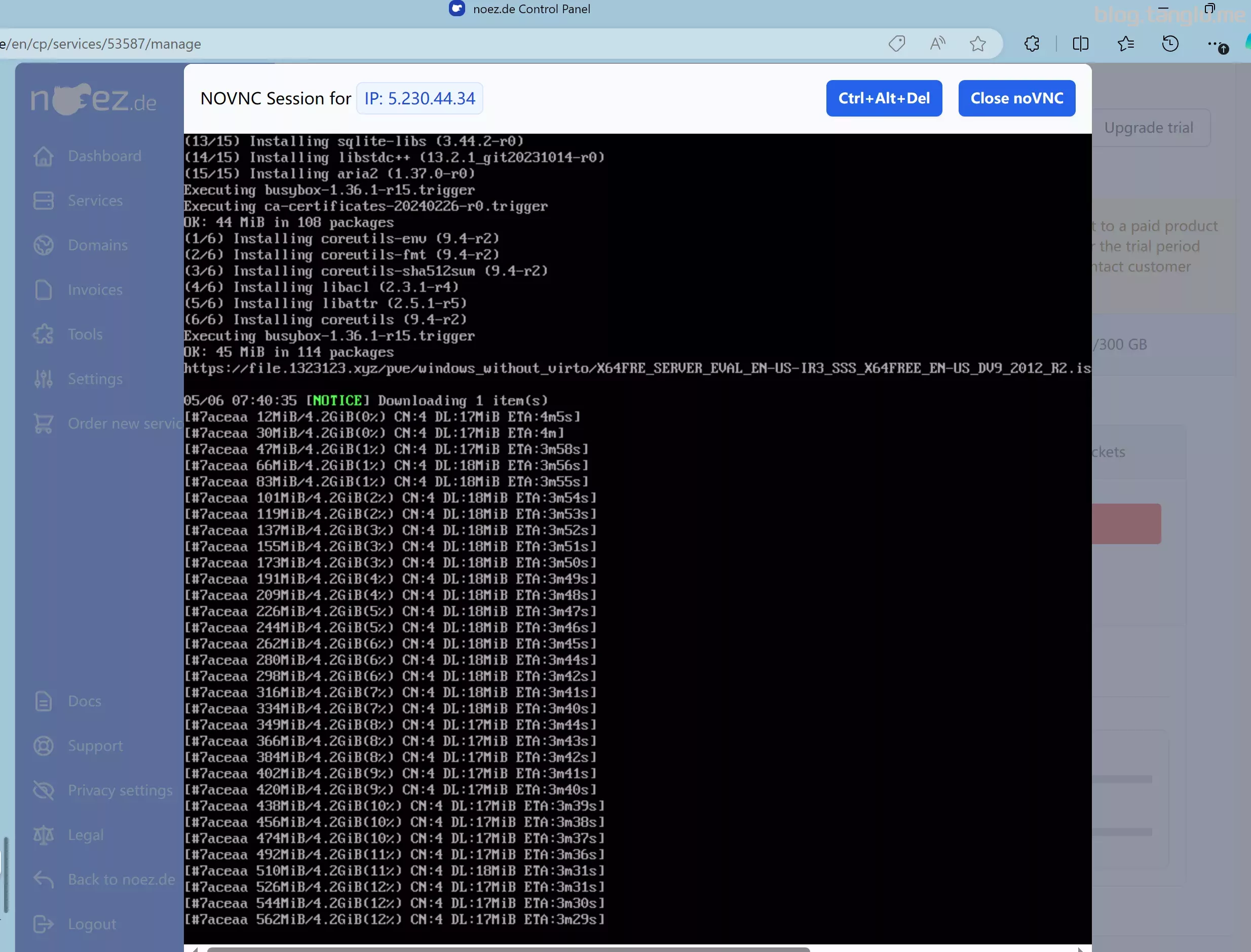This screenshot has height=952, width=1251.
Task: Click the 'OK: 45 MiB in 114 packages' line
Action: [x=288, y=352]
